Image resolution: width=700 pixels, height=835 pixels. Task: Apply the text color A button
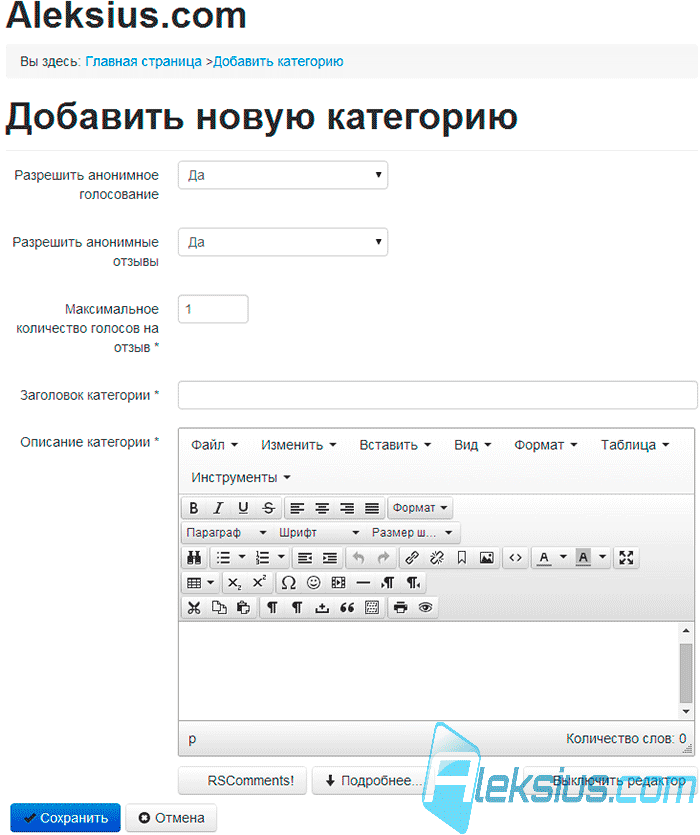coord(544,558)
